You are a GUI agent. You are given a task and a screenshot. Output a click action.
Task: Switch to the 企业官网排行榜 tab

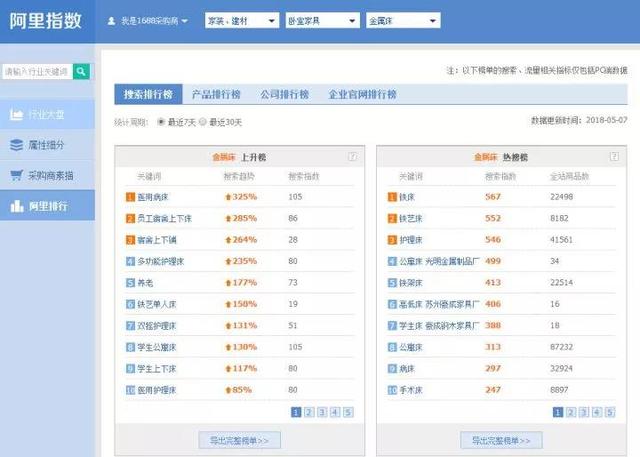coord(362,95)
